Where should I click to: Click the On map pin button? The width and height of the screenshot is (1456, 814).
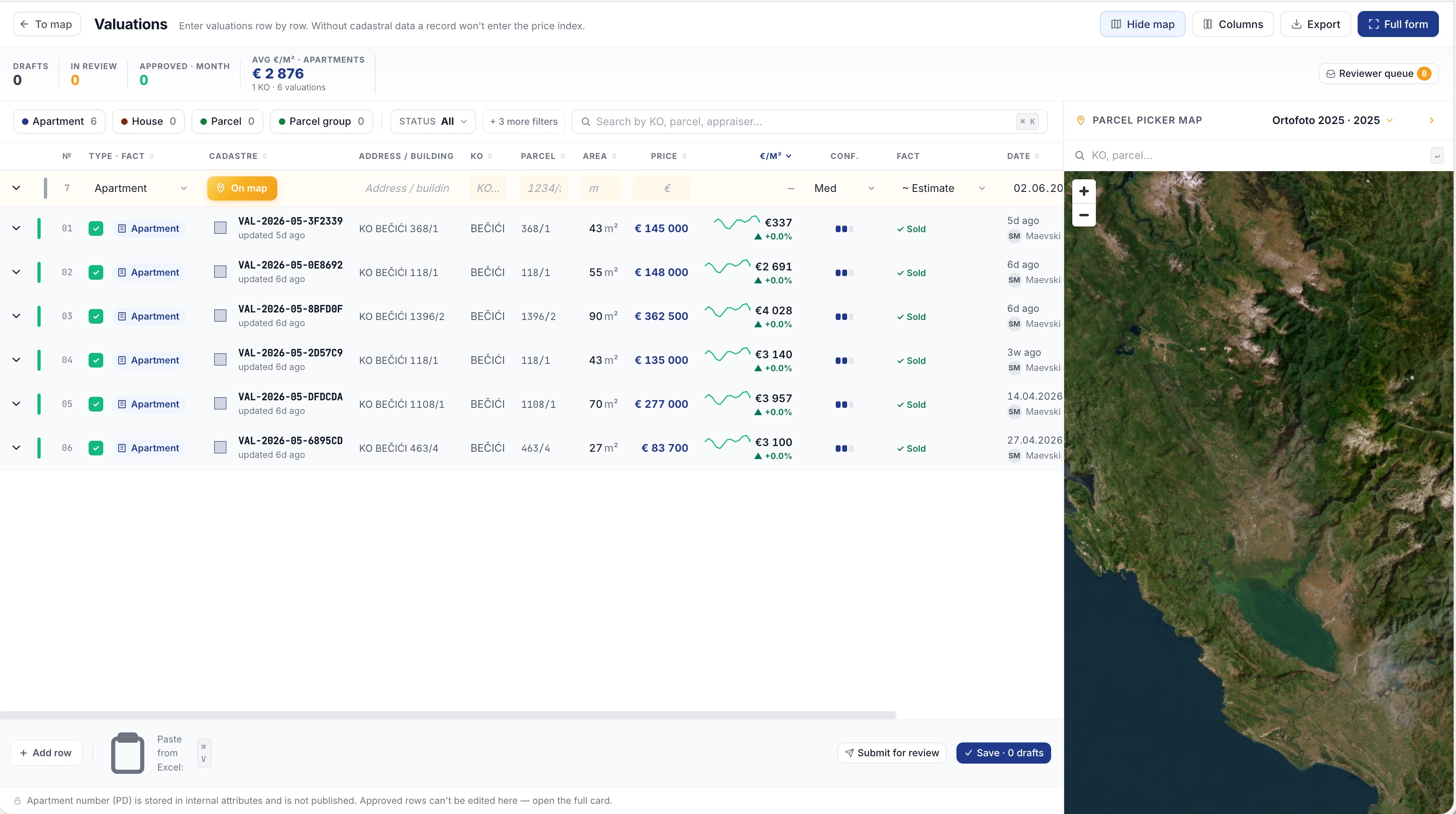coord(242,188)
